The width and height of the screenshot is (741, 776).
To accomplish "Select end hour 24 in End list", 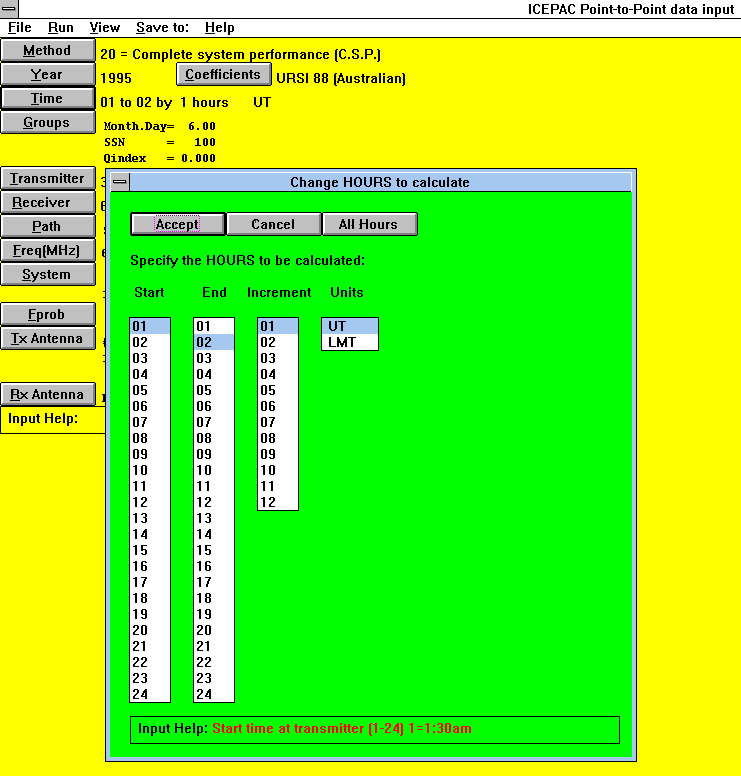I will [x=213, y=694].
